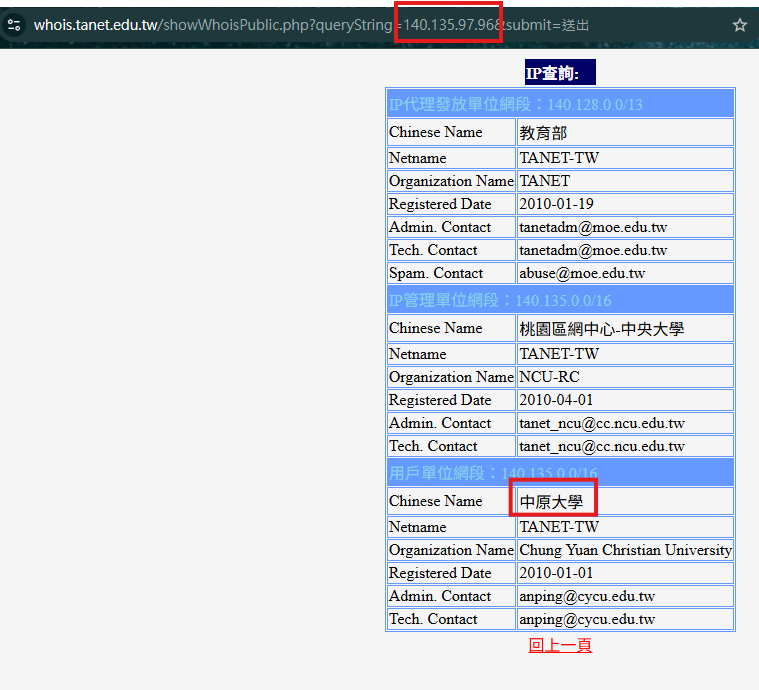This screenshot has width=759, height=690.
Task: Follow the 回上一頁 link
Action: (x=560, y=645)
